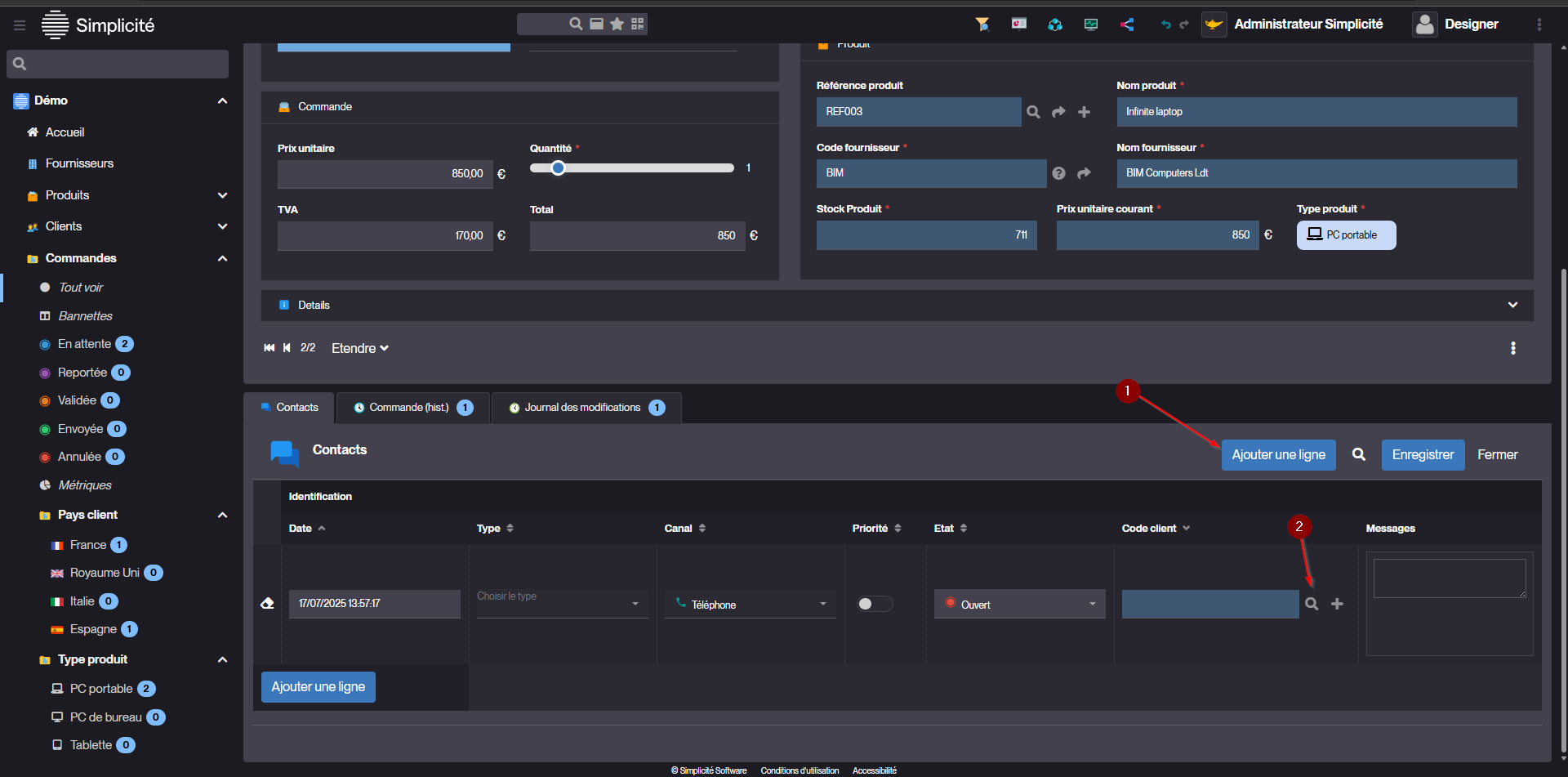Click the Quantité slider handle
This screenshot has height=777, width=1568.
tap(558, 168)
